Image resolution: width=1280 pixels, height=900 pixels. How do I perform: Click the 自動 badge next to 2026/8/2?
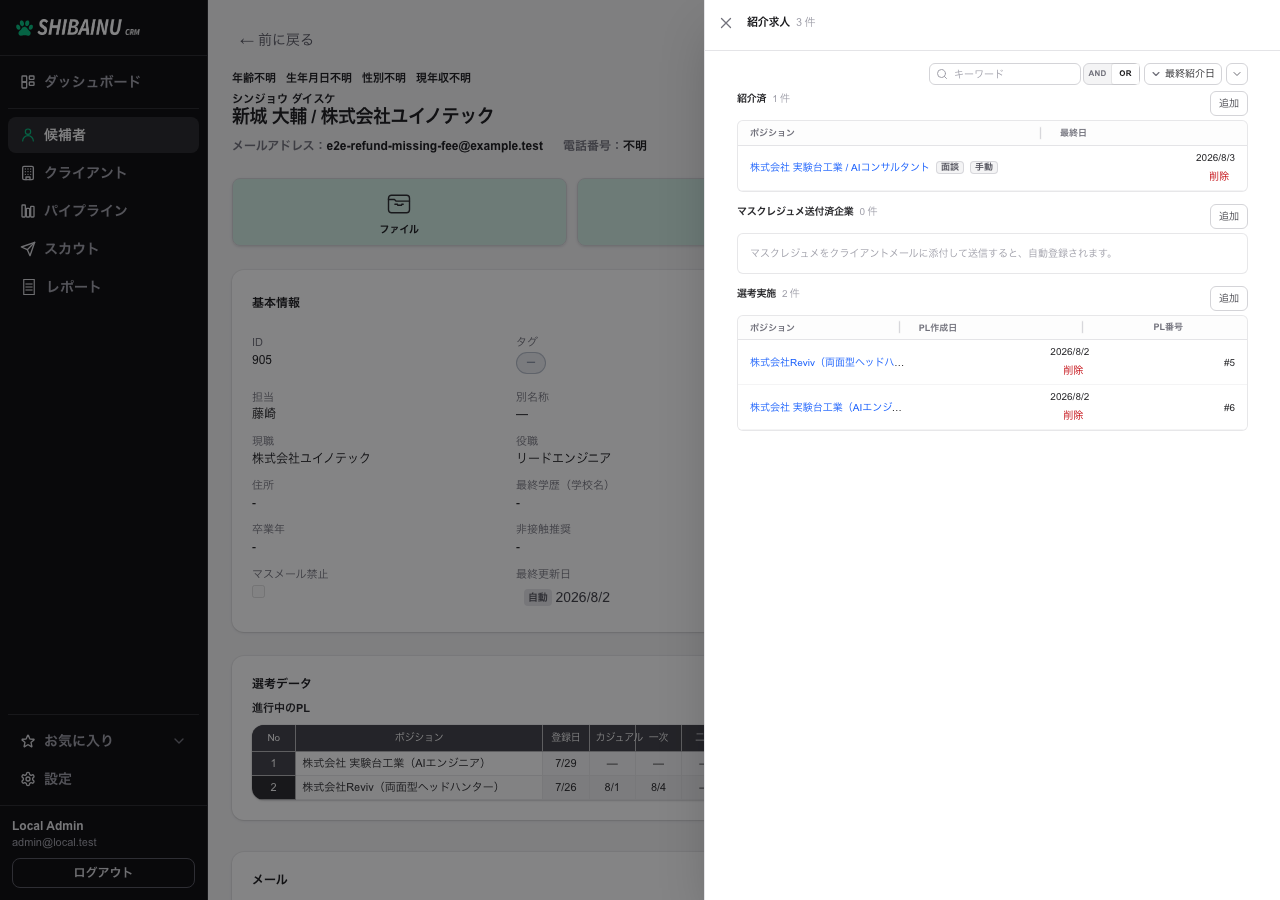tap(538, 597)
